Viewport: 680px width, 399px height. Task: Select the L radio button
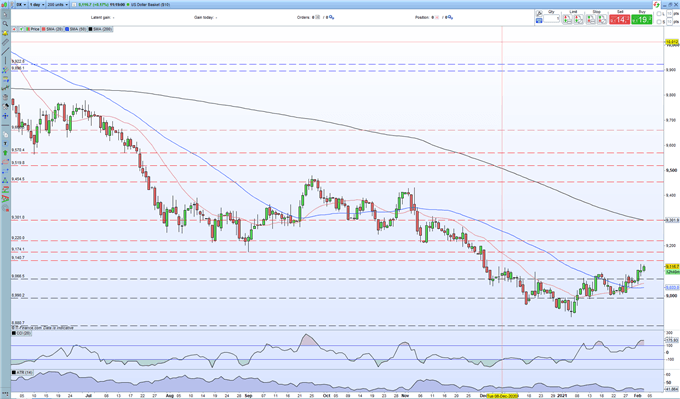pyautogui.click(x=659, y=14)
